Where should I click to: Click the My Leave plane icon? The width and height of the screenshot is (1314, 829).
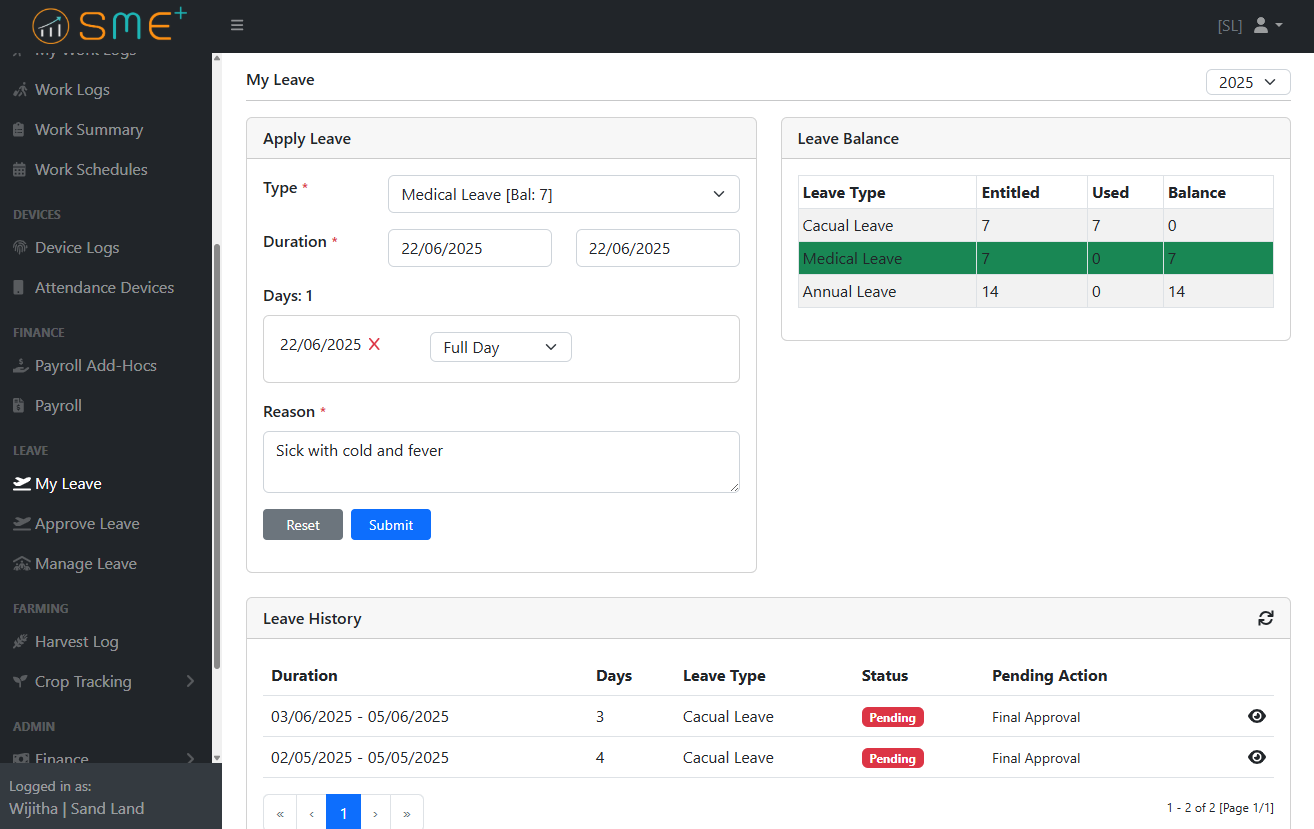[x=21, y=483]
